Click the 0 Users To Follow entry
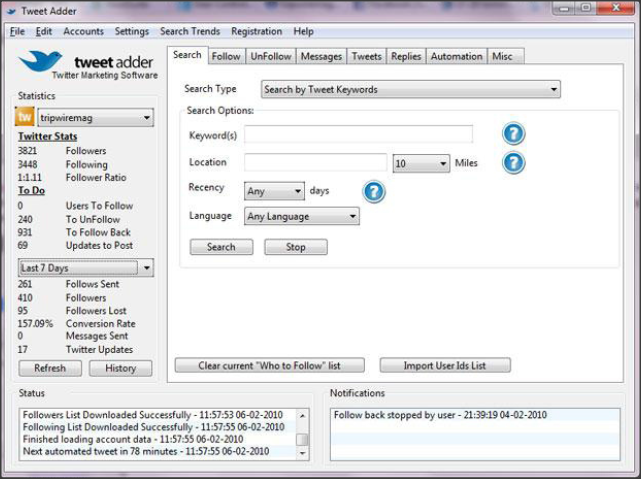 click(x=76, y=206)
